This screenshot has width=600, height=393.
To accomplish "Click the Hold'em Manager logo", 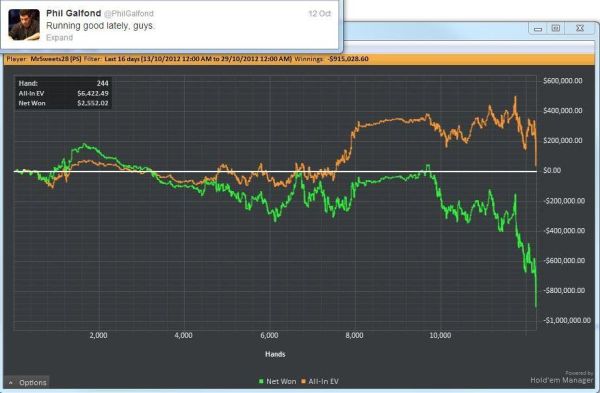I will click(561, 377).
